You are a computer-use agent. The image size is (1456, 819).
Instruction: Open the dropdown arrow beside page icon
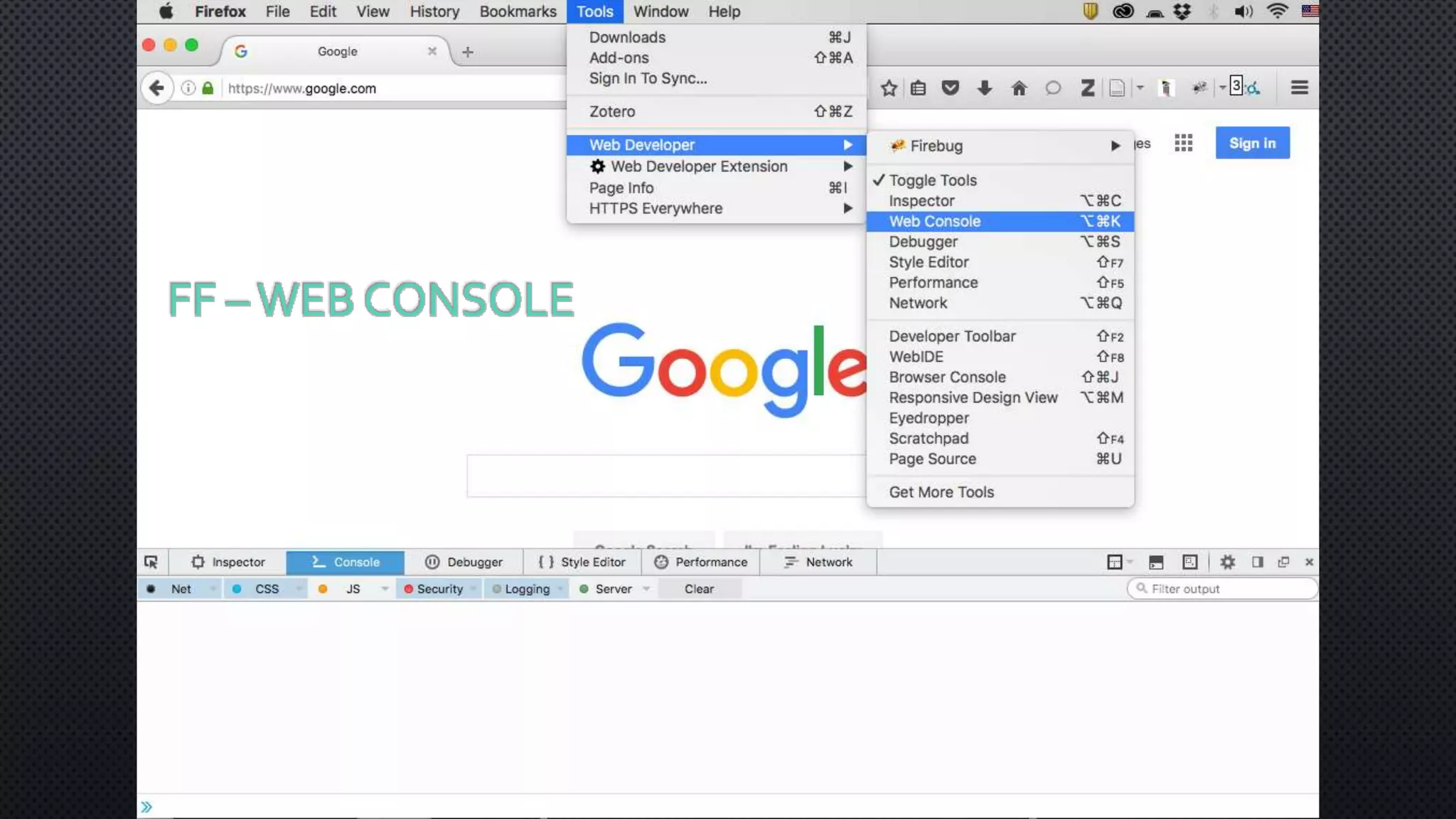point(1140,88)
